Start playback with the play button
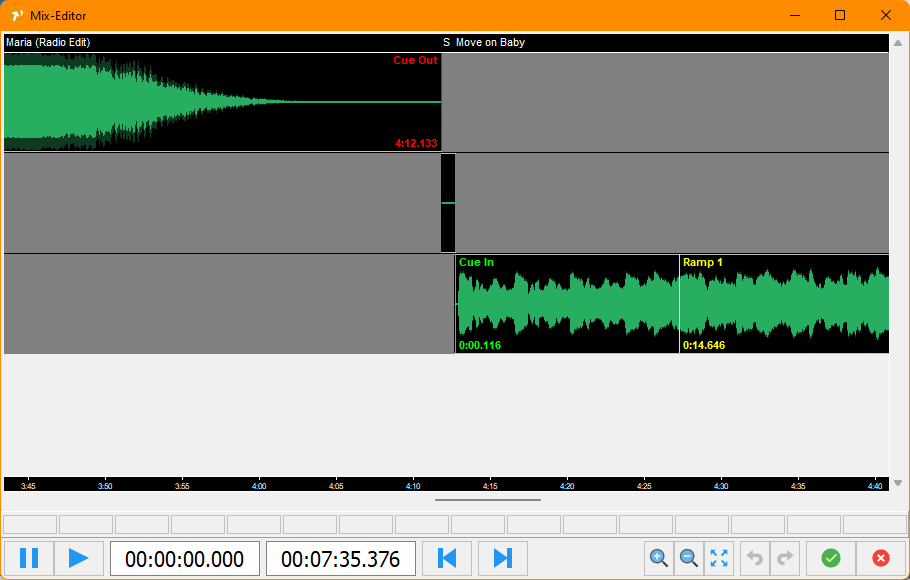This screenshot has width=910, height=580. coord(79,559)
